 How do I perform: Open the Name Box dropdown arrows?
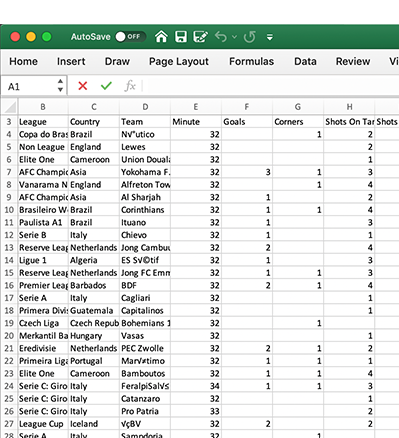tap(60, 85)
